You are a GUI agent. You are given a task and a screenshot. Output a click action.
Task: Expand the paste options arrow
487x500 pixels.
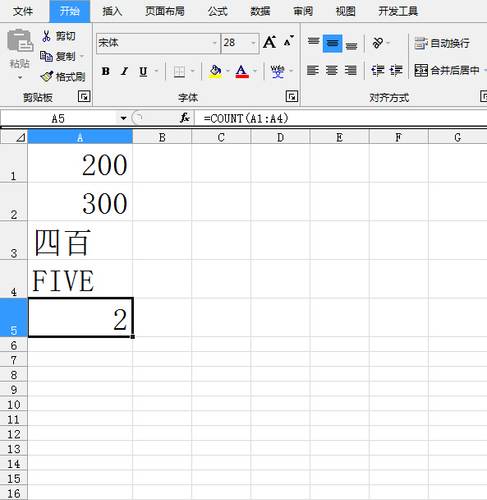20,78
